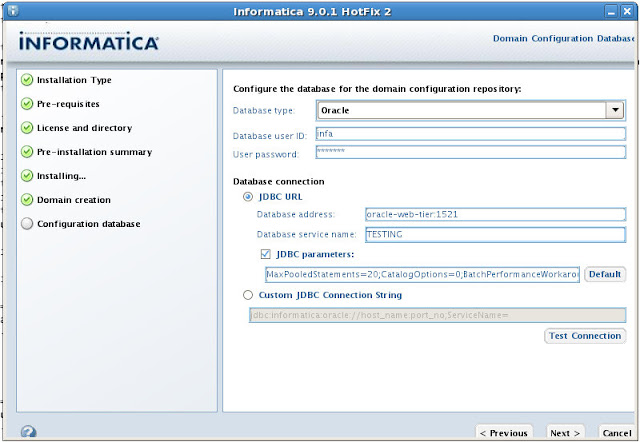Click the User password field
Image resolution: width=640 pixels, height=442 pixels.
[471, 152]
